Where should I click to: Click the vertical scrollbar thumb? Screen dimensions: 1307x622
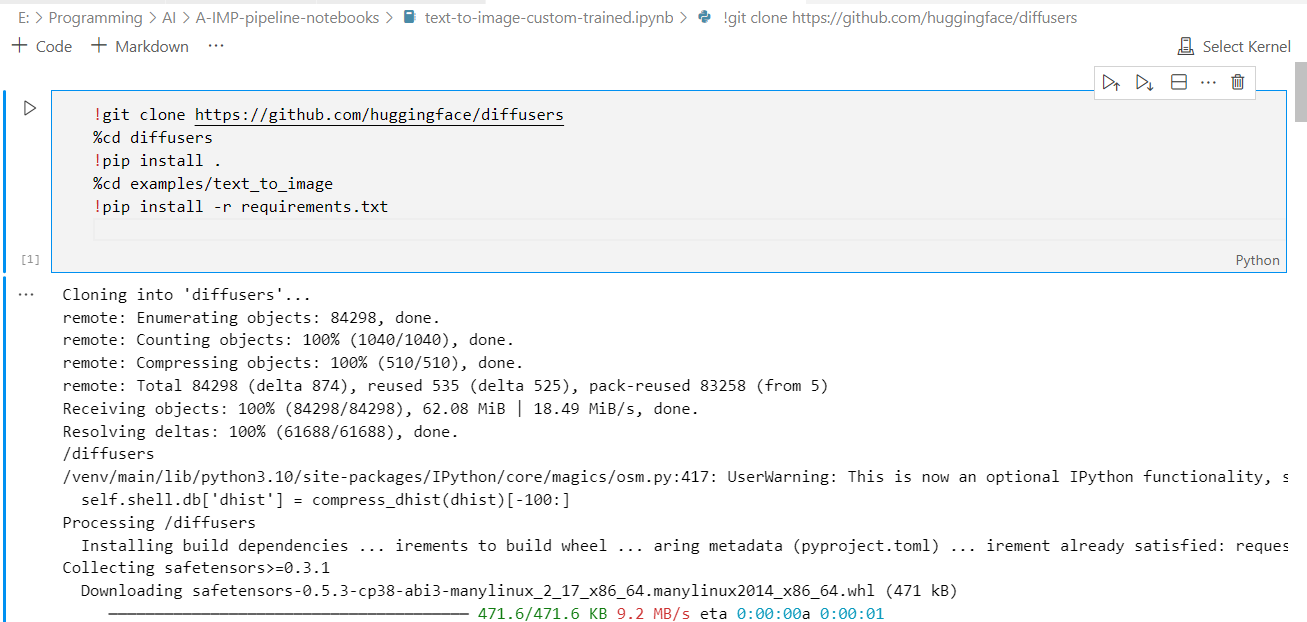click(x=1300, y=91)
